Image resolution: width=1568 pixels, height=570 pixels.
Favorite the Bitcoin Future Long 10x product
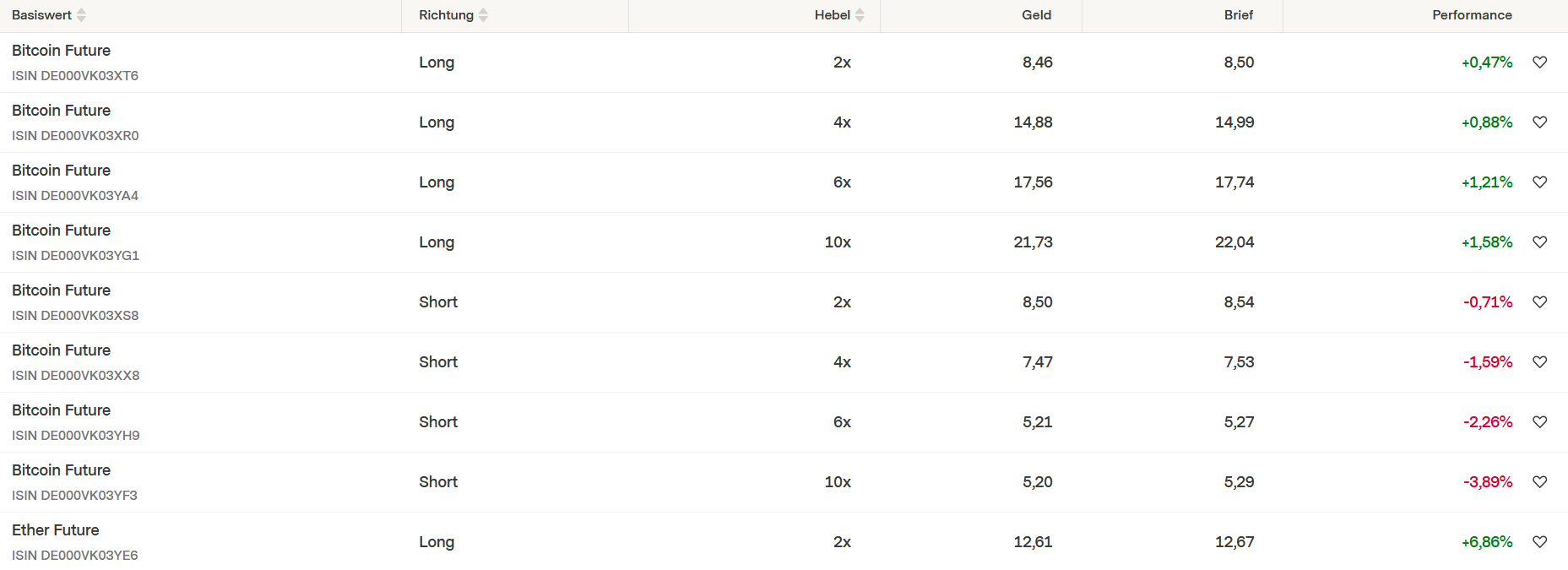click(1539, 242)
